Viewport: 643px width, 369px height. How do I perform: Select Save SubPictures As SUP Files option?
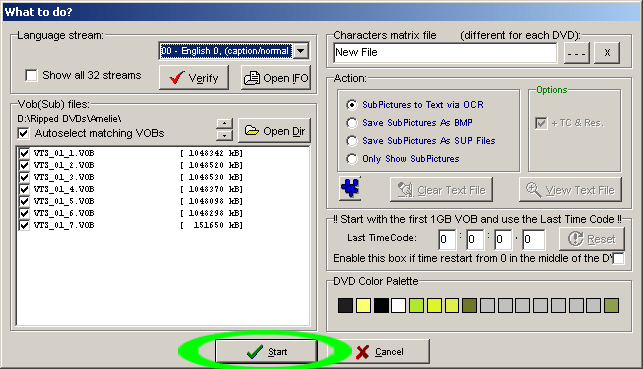352,141
